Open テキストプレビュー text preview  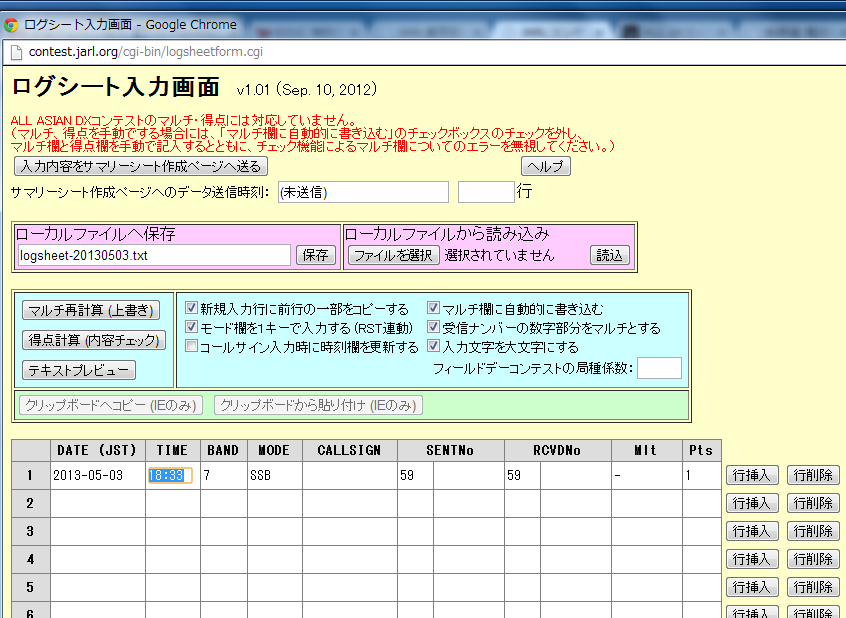[x=79, y=370]
